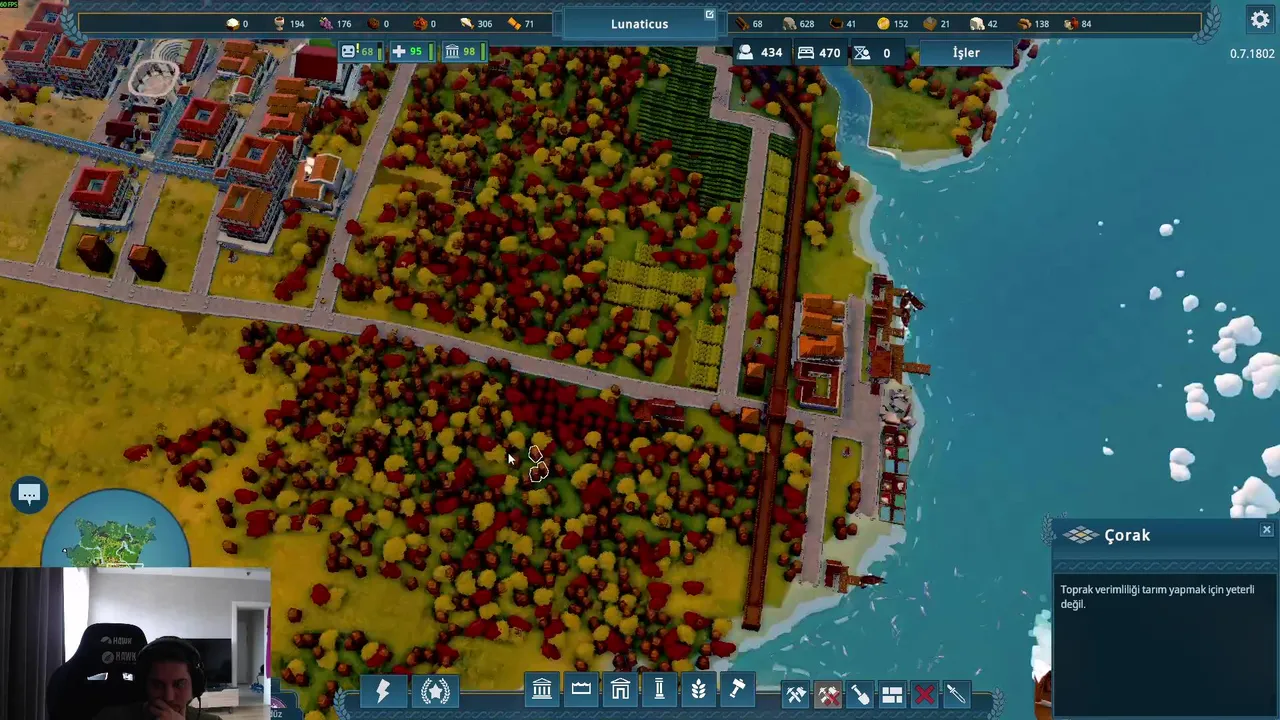Close the Çorak info panel
The height and width of the screenshot is (720, 1280).
(x=1266, y=530)
